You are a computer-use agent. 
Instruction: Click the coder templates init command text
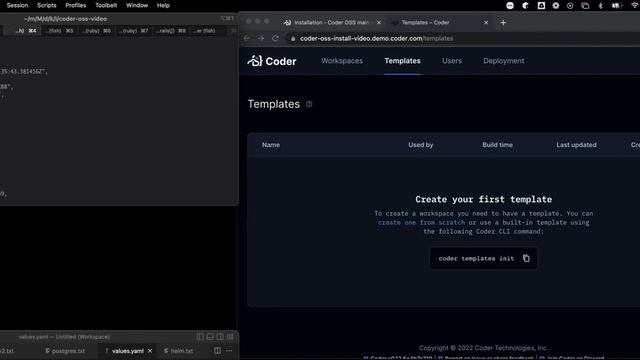pos(476,258)
